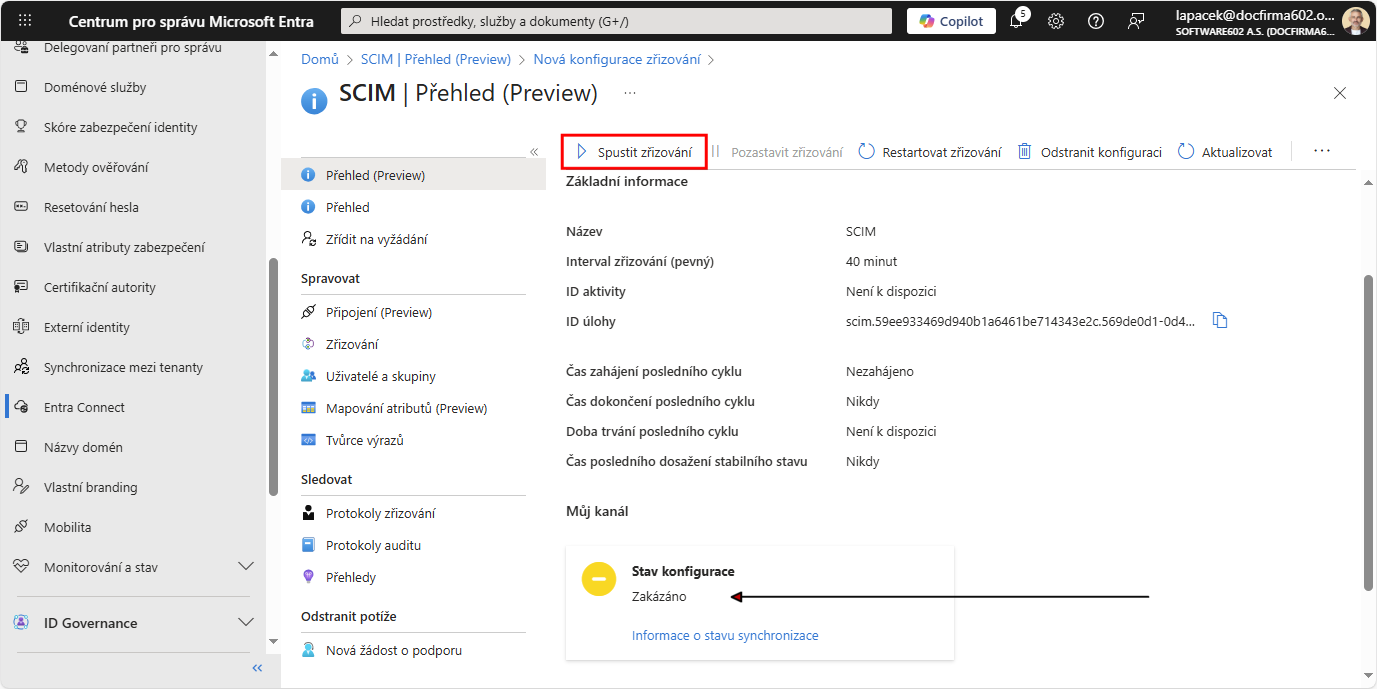
Task: Click Aktualizovat refresh button
Action: (x=1225, y=152)
